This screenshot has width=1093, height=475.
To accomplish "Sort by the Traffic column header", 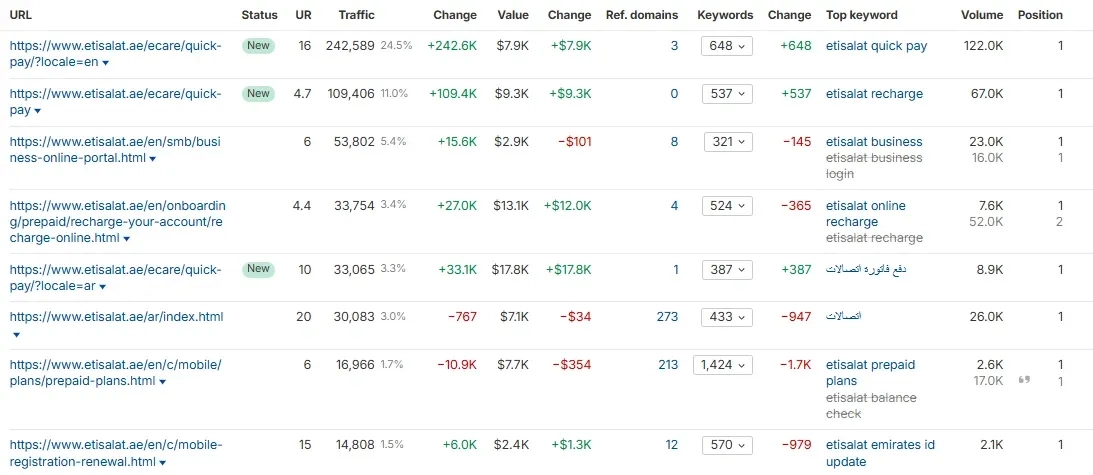I will point(356,15).
